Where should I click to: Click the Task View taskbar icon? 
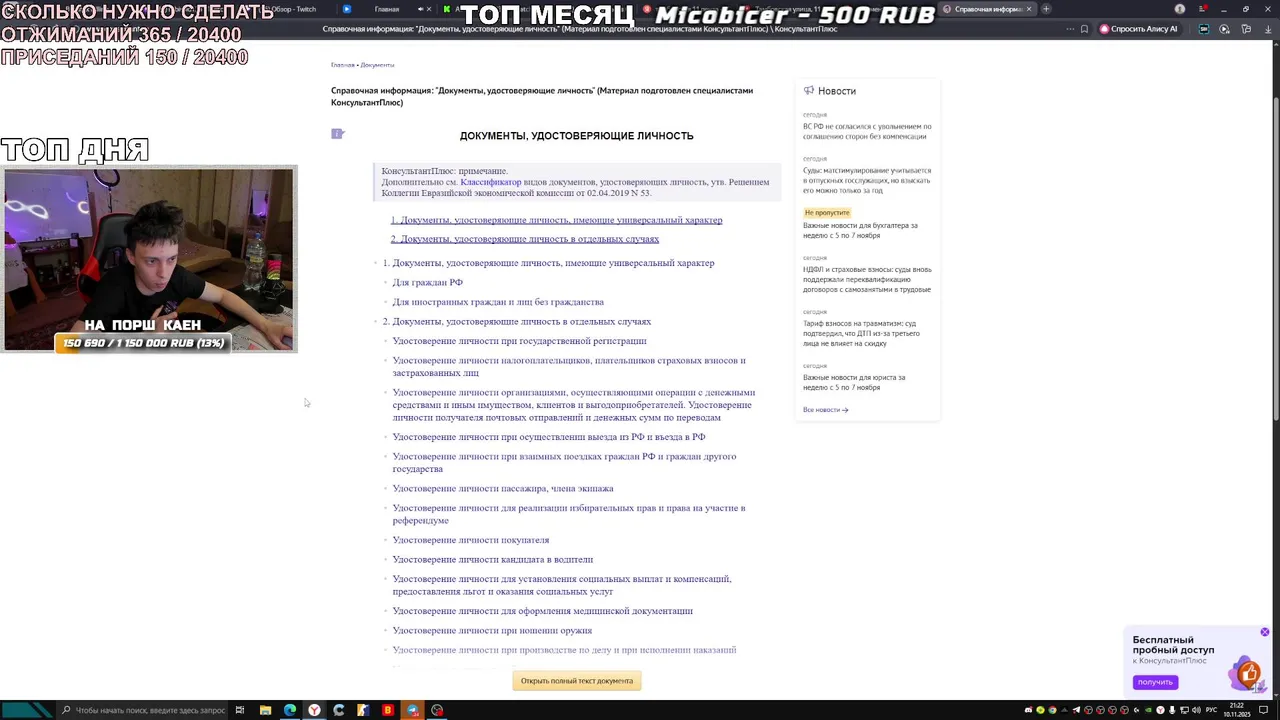(240, 710)
